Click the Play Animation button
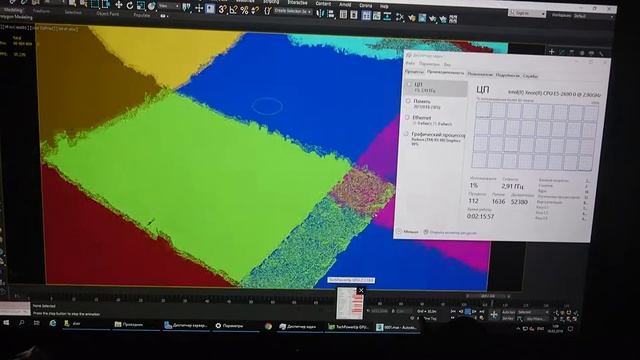Screen dimensions: 640x360 pos(467,311)
